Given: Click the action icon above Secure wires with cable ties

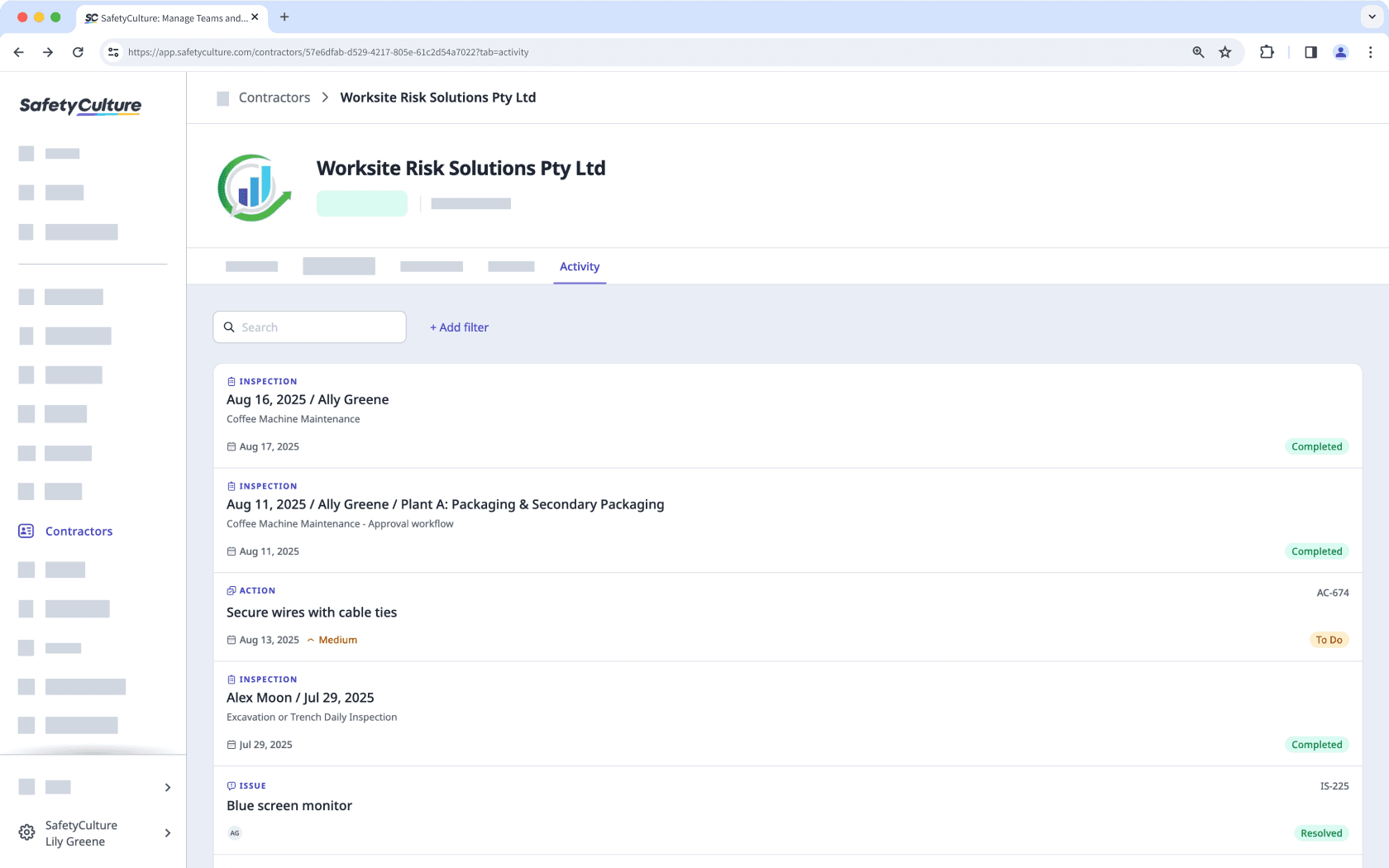Looking at the screenshot, I should tap(231, 590).
